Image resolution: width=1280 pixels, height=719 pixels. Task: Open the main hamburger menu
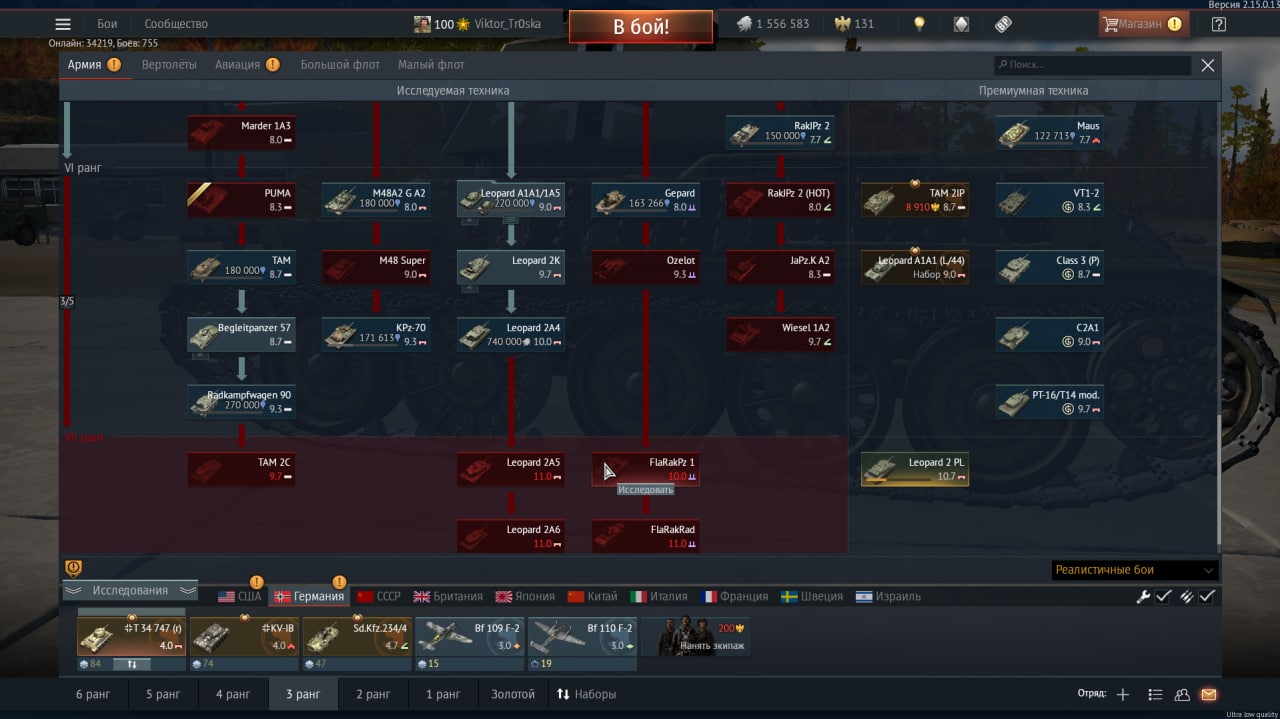pos(63,24)
